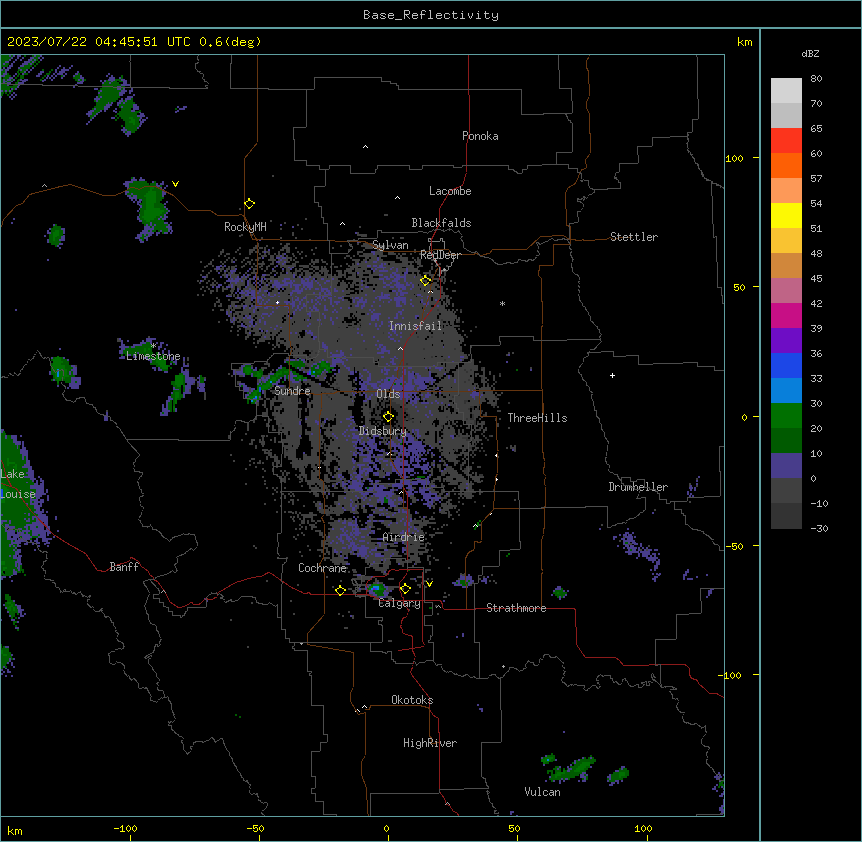Select the 65 dBZ red color swatch
This screenshot has height=842, width=862.
pos(786,141)
